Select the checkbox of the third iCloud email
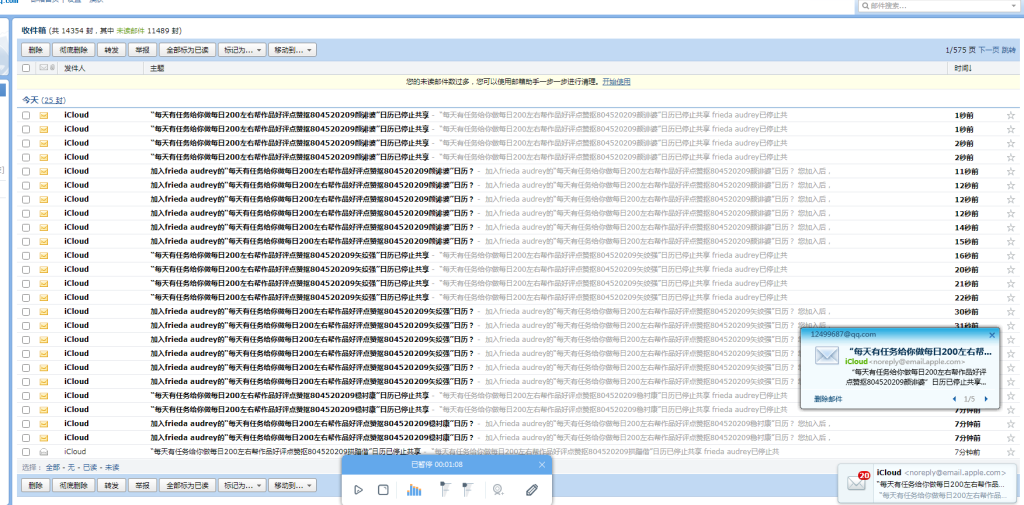 (x=26, y=143)
